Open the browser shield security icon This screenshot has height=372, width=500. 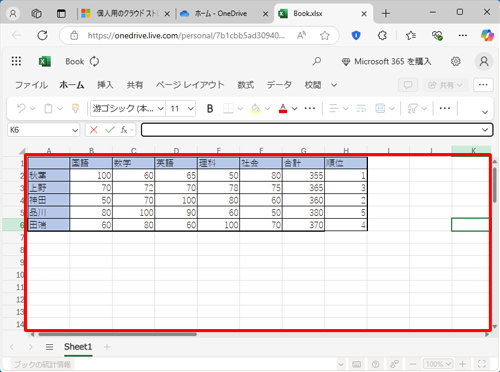pos(356,35)
